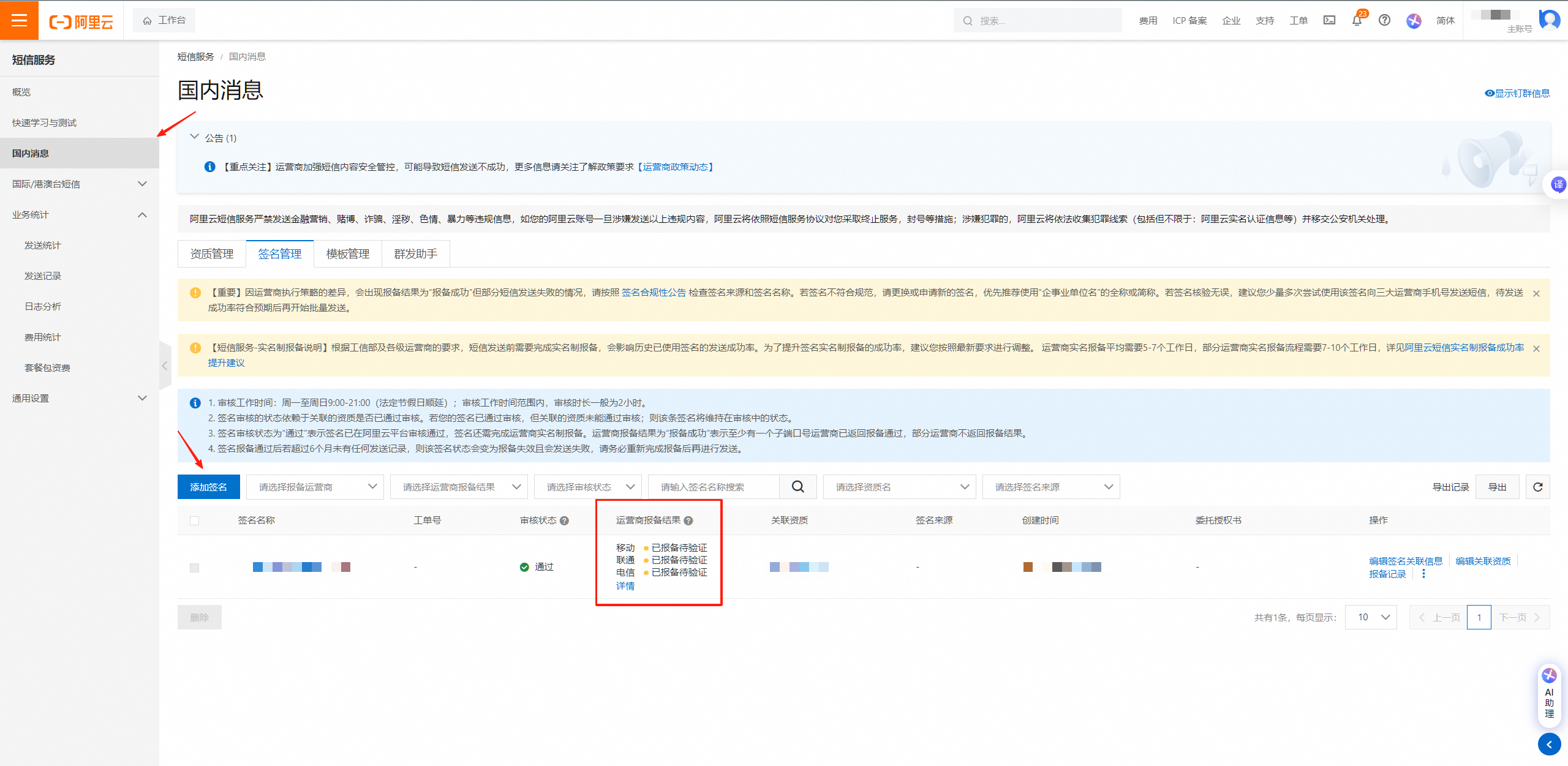Show DingTalk group info
This screenshot has width=1568, height=766.
(1517, 93)
